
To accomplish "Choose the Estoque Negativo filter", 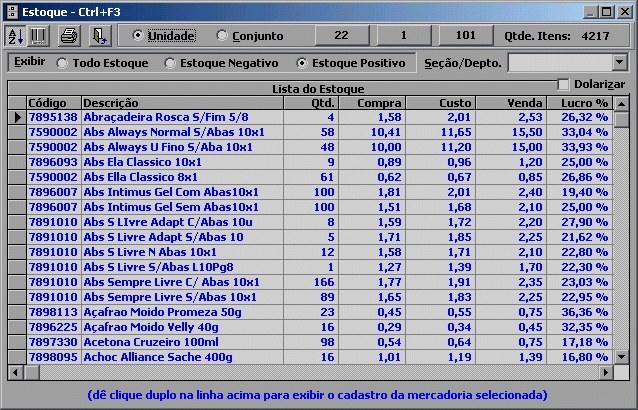I will click(x=169, y=63).
